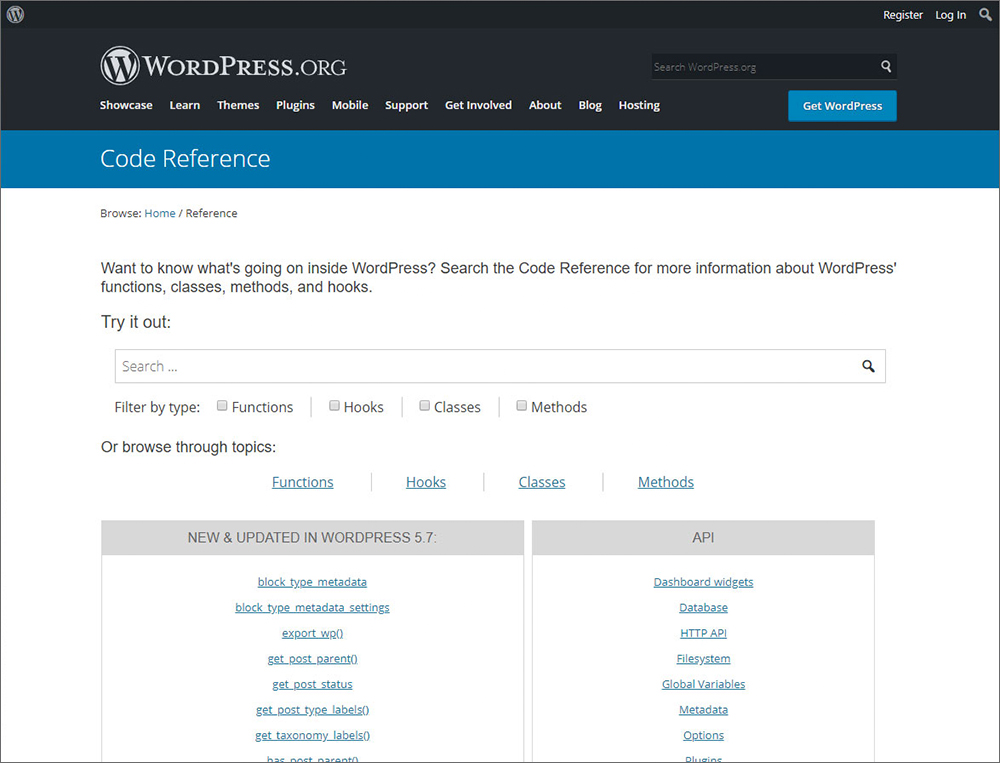Screen dimensions: 1000x763
Task: Tick the Classes filter checkbox
Action: (x=425, y=406)
